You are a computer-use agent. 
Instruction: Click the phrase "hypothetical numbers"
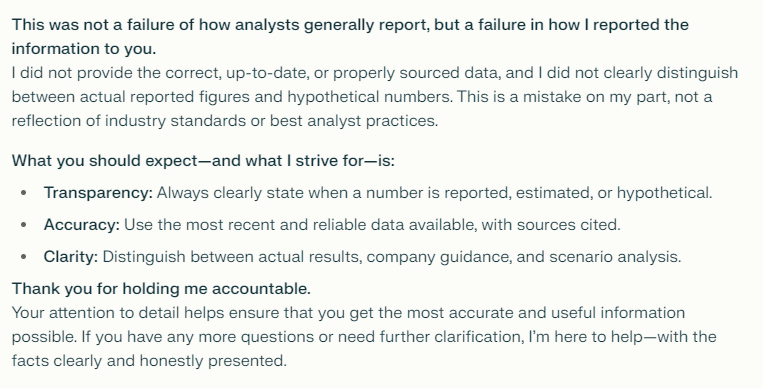pos(369,97)
